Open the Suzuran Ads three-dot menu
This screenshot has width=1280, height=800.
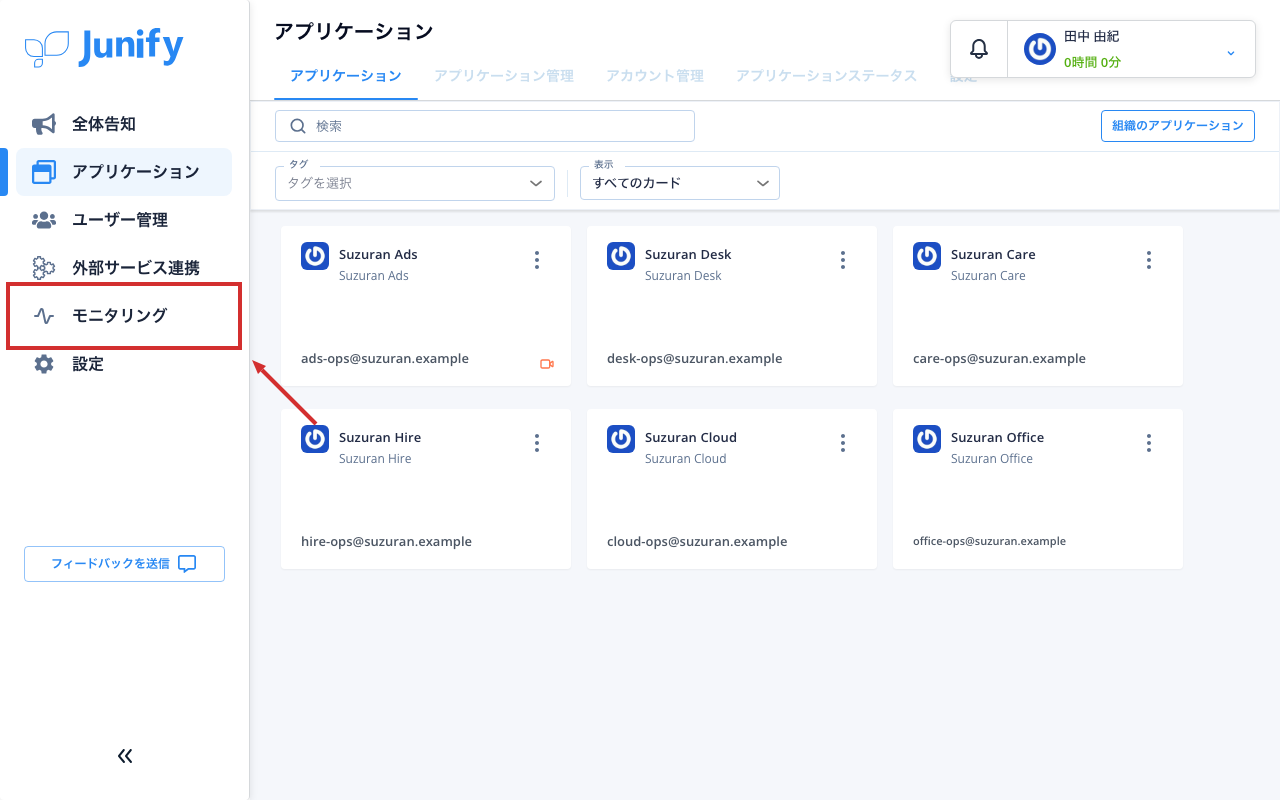537,260
